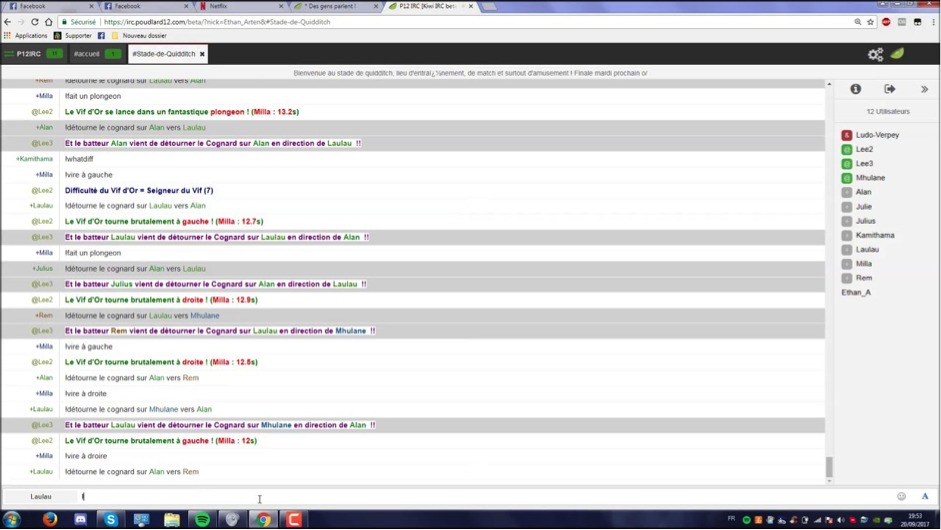Open the Facebook bookmark icon in bookmarks bar

pos(101,36)
